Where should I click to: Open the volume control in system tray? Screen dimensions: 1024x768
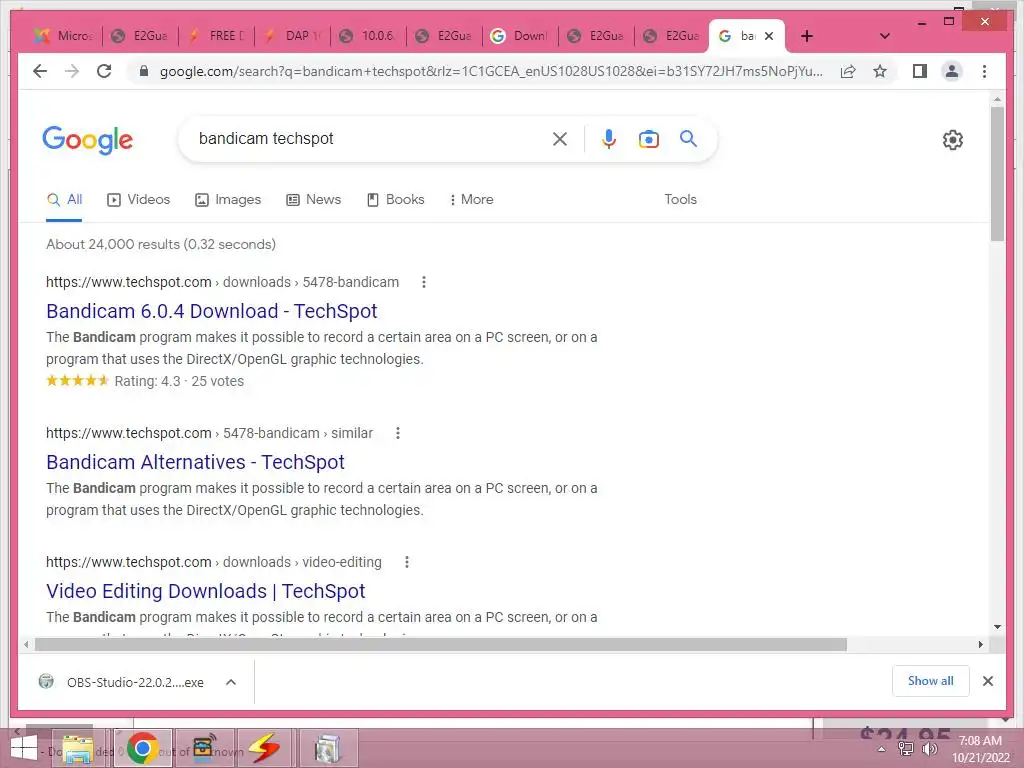(930, 750)
